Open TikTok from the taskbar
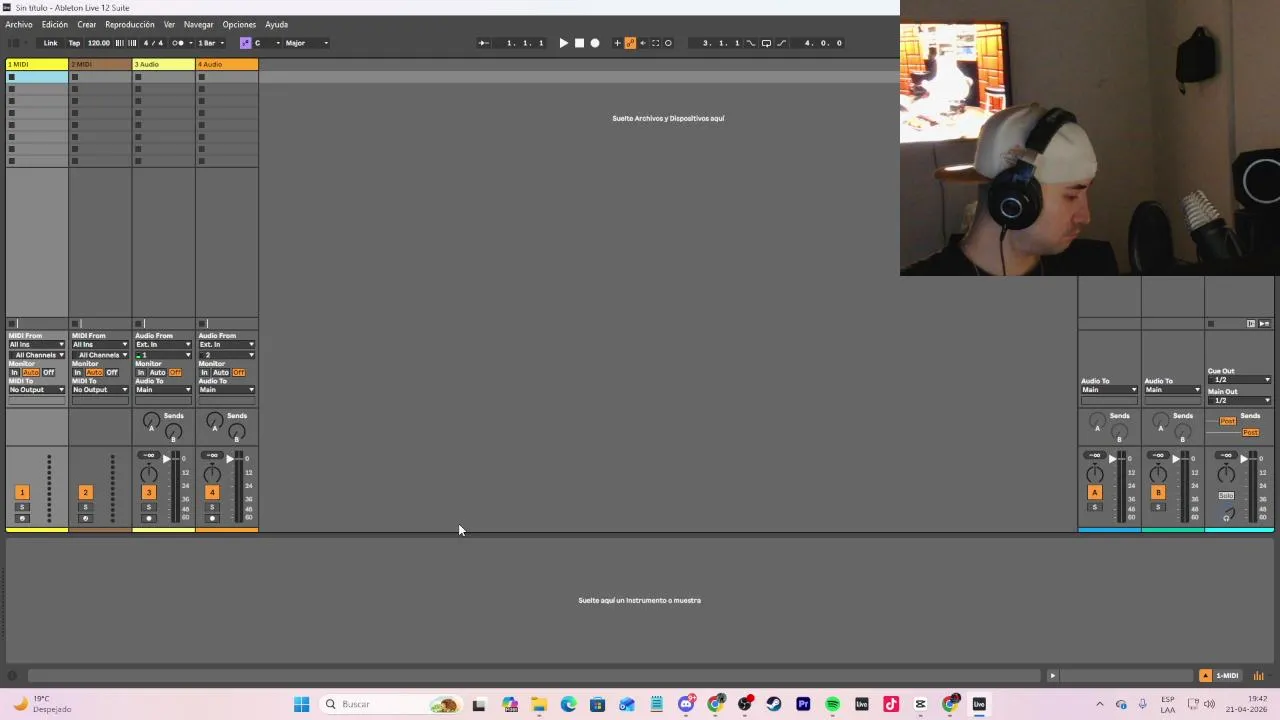The height and width of the screenshot is (720, 1280). pyautogui.click(x=891, y=704)
